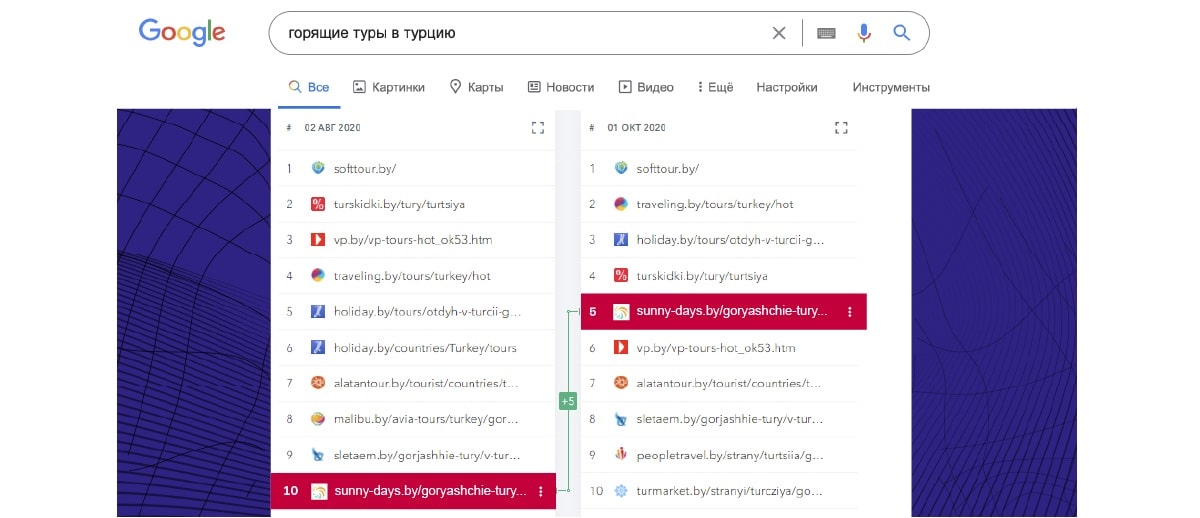Click traveling.by favicon in October list

pyautogui.click(x=621, y=204)
